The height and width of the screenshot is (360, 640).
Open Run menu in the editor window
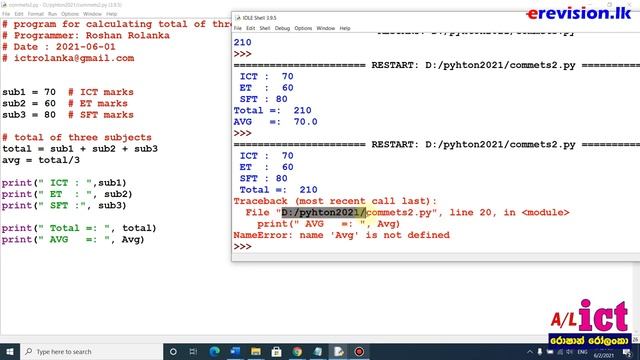point(52,14)
